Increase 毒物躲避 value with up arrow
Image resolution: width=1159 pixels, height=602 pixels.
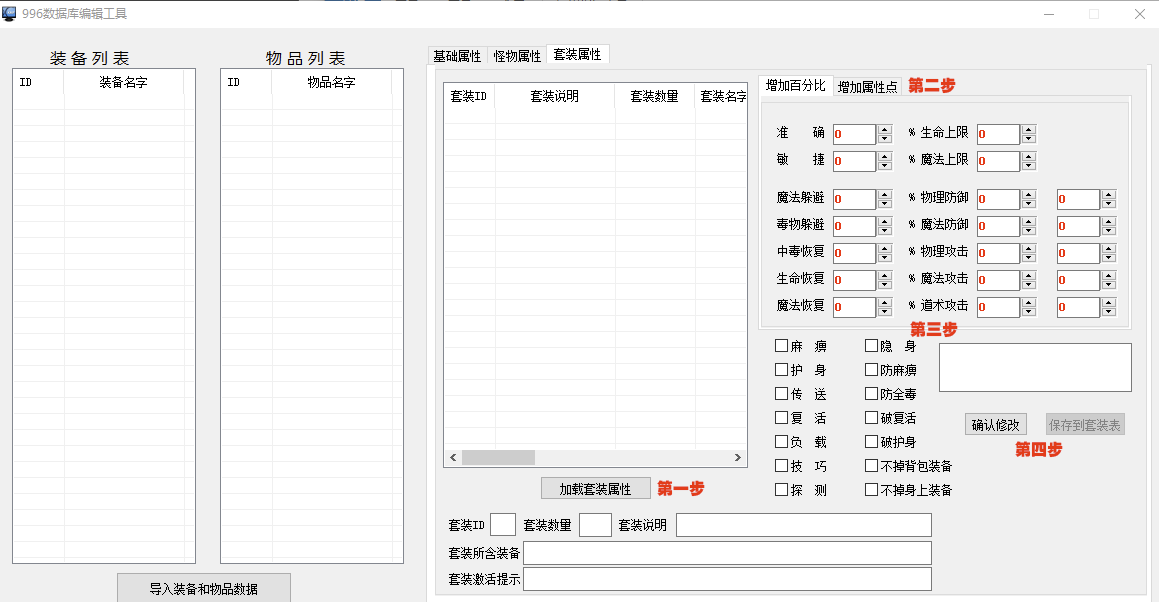click(885, 221)
